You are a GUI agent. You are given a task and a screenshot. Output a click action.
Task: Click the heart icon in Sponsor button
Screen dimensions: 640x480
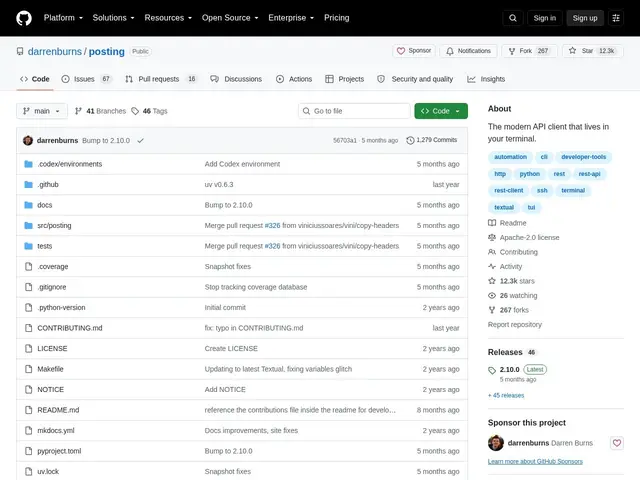(x=401, y=51)
